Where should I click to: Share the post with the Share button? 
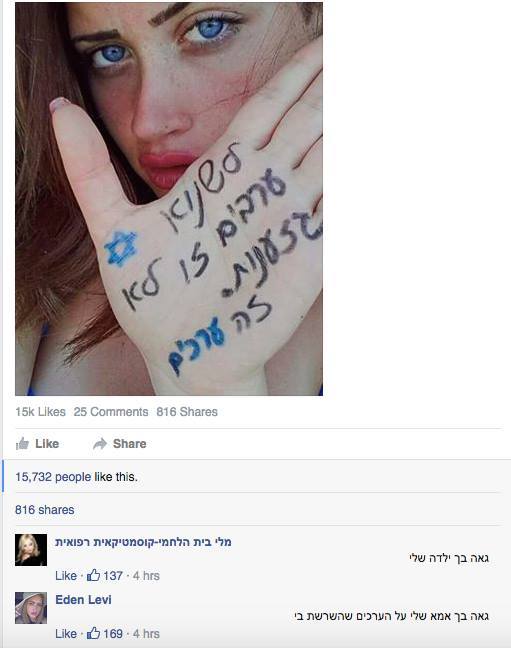click(120, 444)
